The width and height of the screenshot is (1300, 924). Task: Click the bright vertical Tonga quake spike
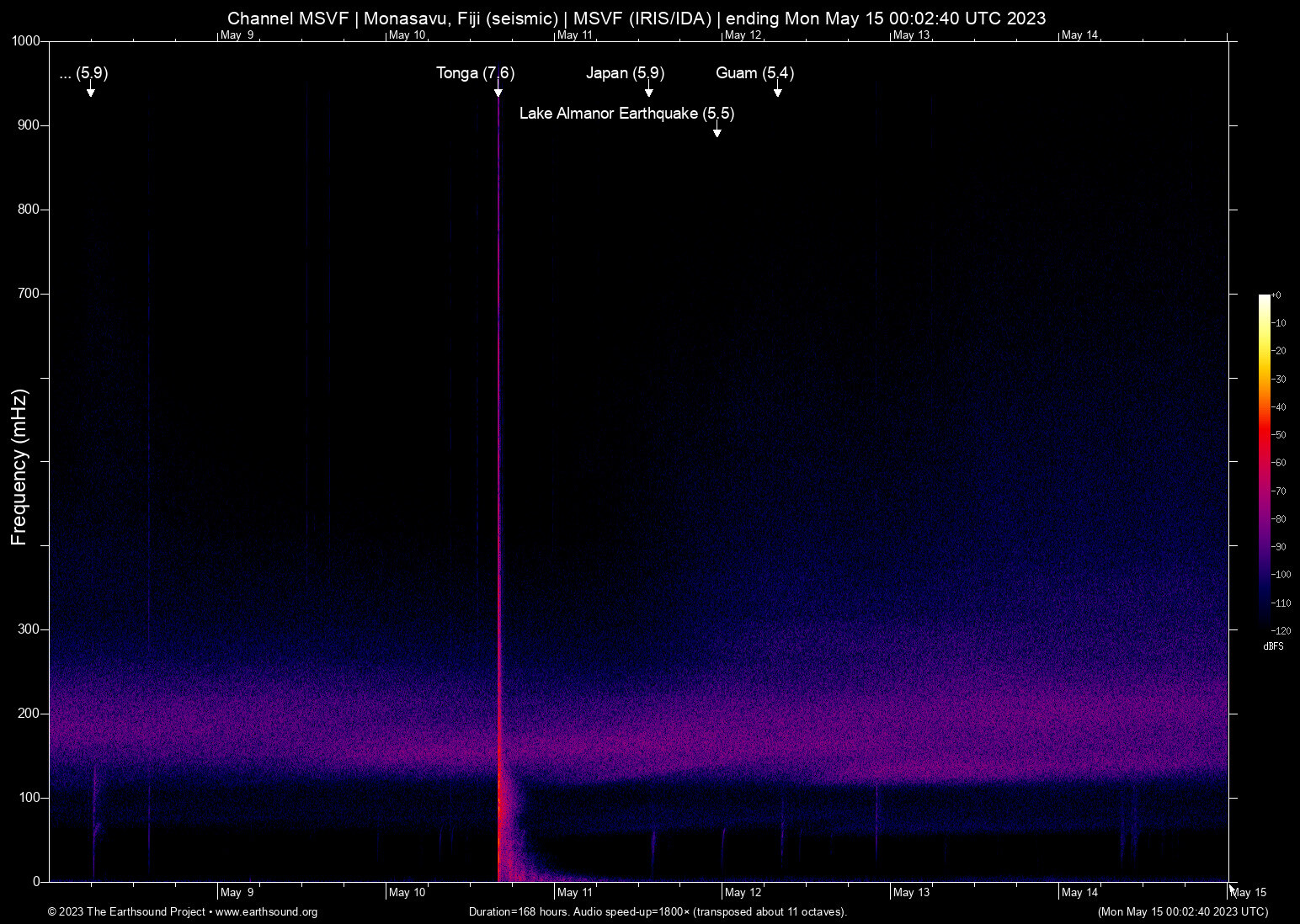click(498, 488)
